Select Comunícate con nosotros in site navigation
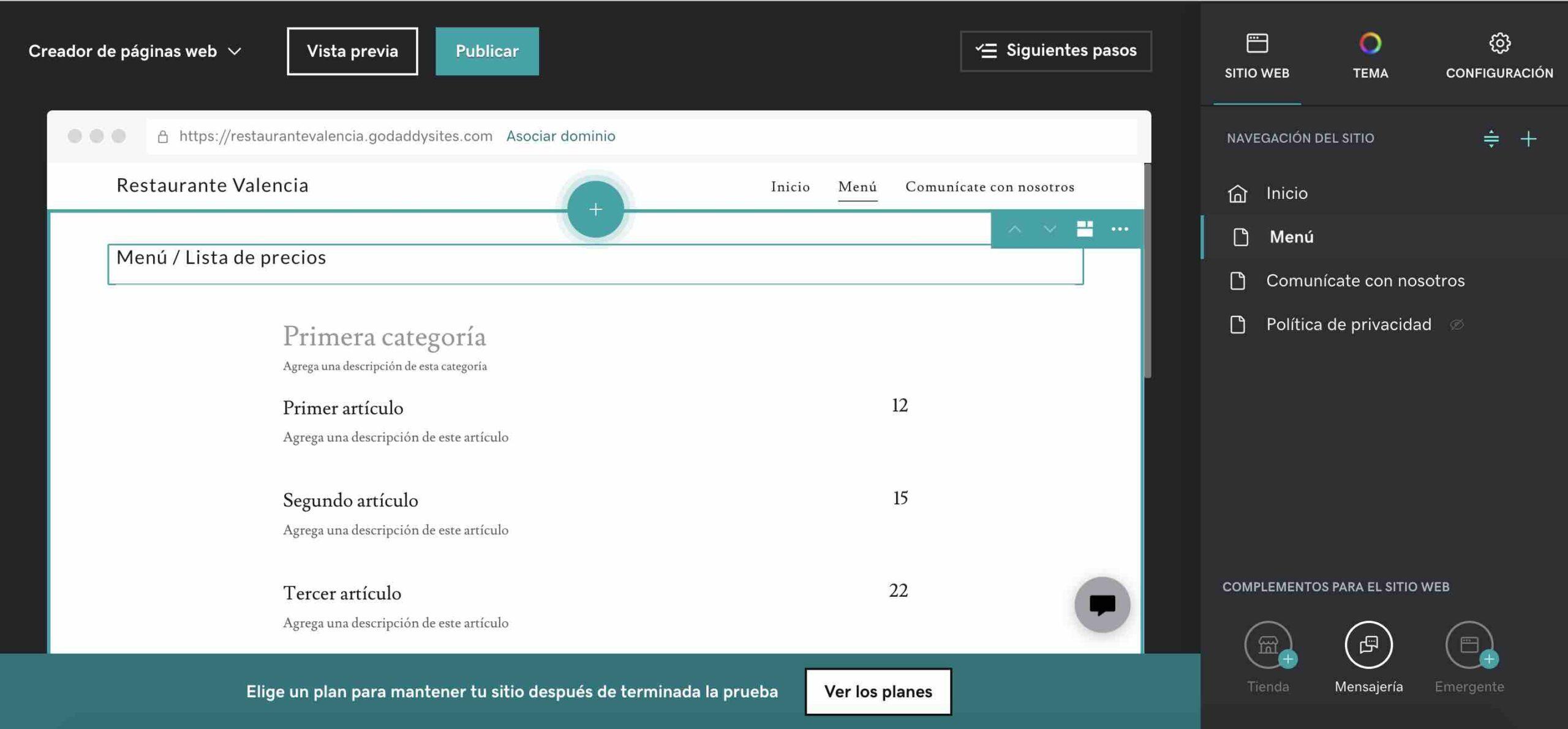The height and width of the screenshot is (729, 1568). (x=1366, y=280)
